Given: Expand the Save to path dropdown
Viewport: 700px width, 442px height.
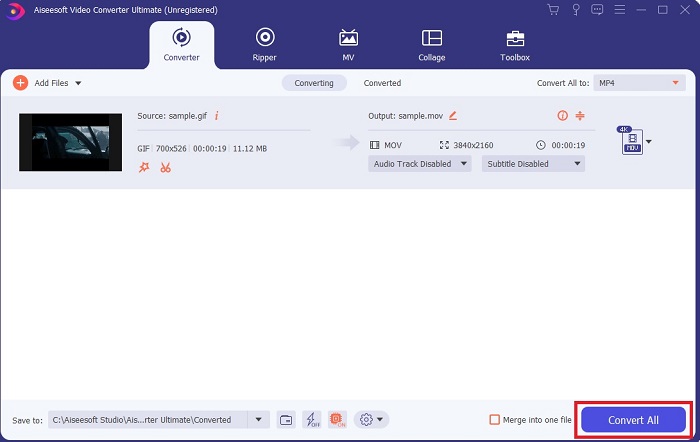Looking at the screenshot, I should pyautogui.click(x=258, y=420).
